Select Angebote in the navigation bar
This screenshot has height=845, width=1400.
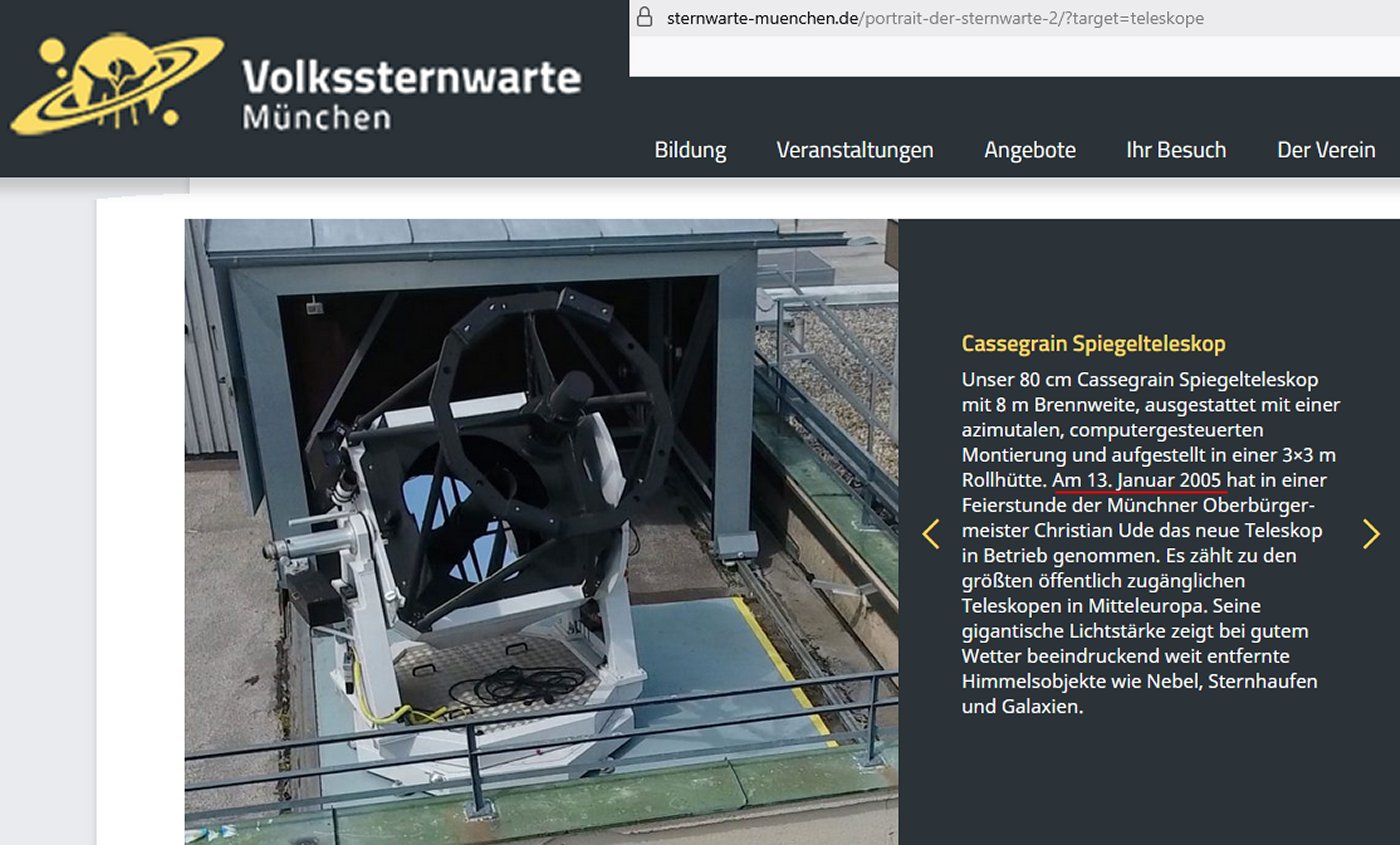click(x=1029, y=150)
